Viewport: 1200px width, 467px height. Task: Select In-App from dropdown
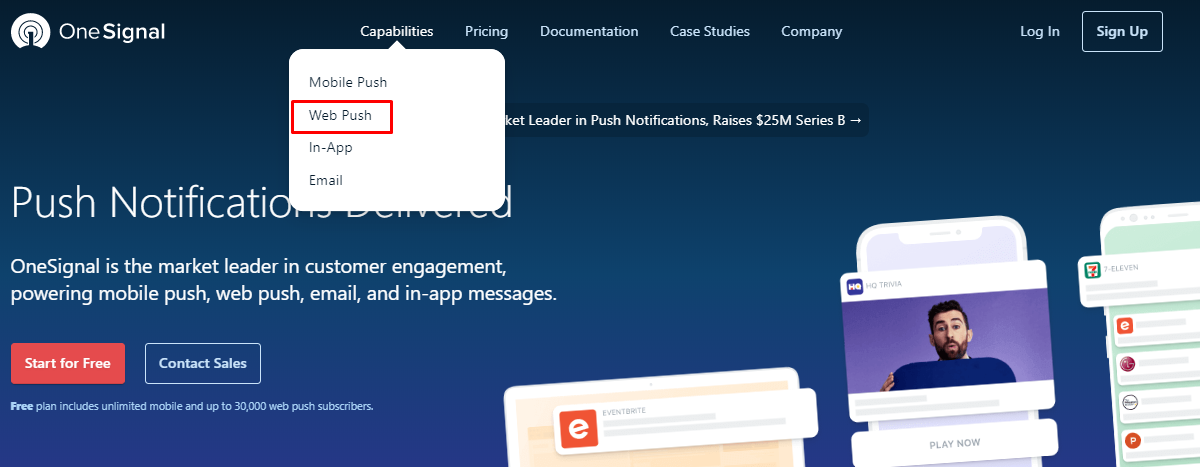coord(331,148)
